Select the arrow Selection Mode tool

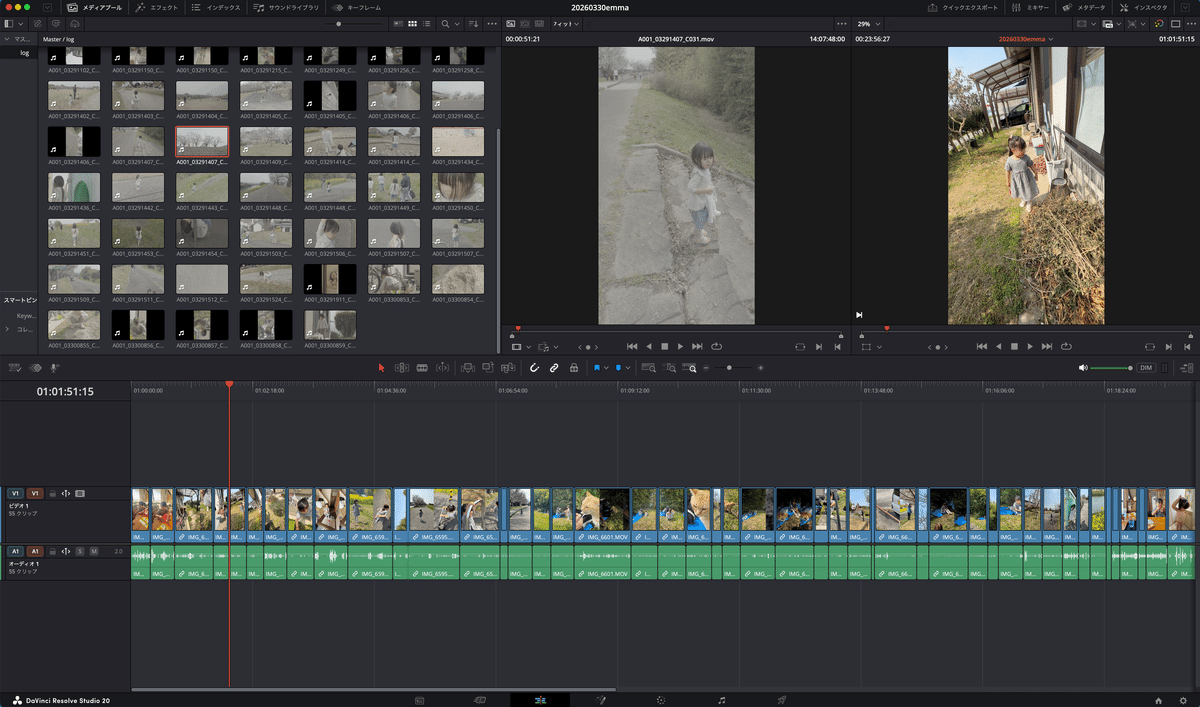381,368
